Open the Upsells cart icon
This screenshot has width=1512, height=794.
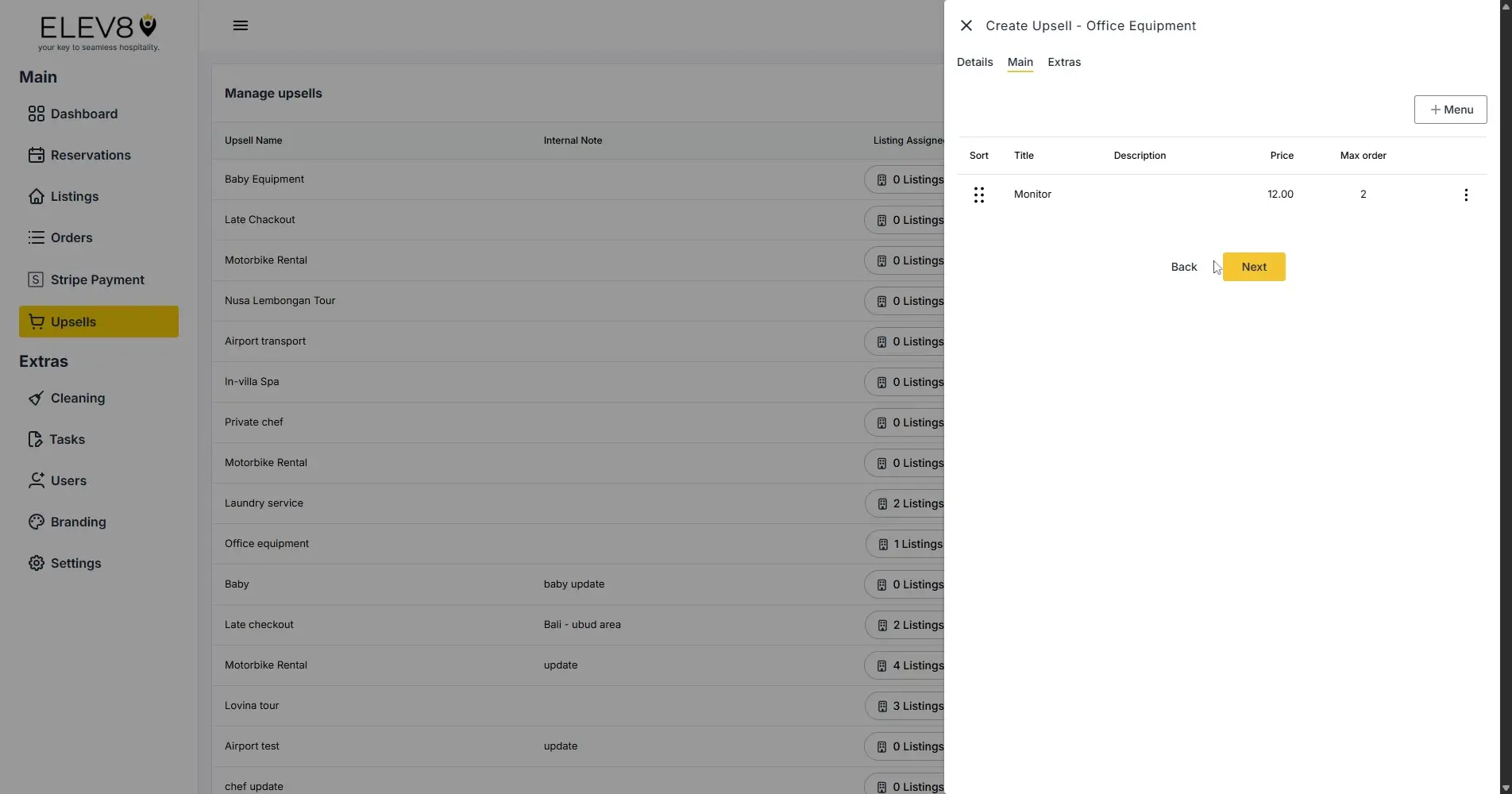[x=37, y=321]
